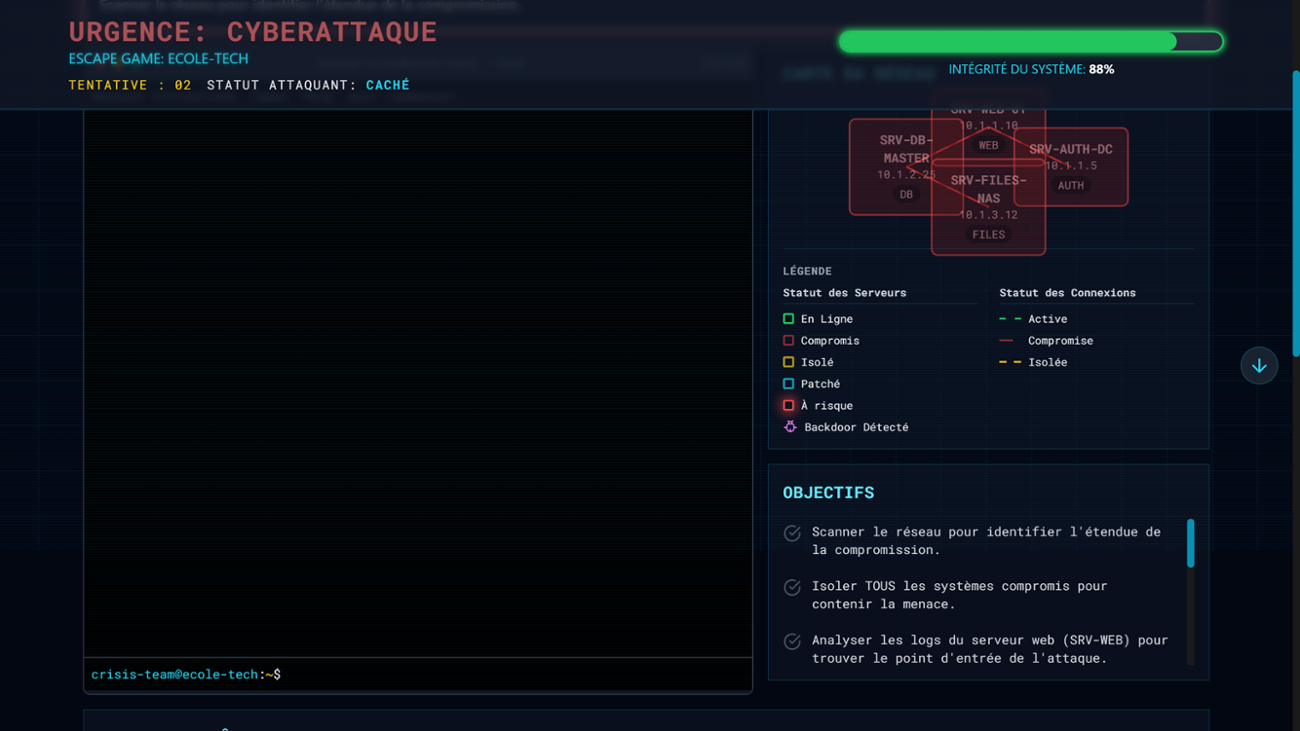Screen dimensions: 1300x731
Task: Click the check icon beside 'Isoler TOUS les systèmes'
Action: 792,587
